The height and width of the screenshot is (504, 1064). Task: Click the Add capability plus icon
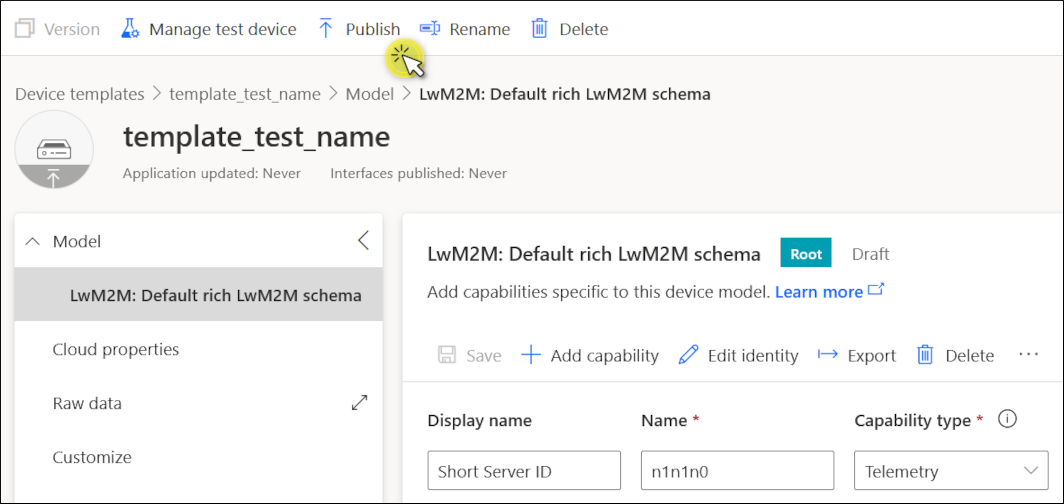pyautogui.click(x=531, y=355)
